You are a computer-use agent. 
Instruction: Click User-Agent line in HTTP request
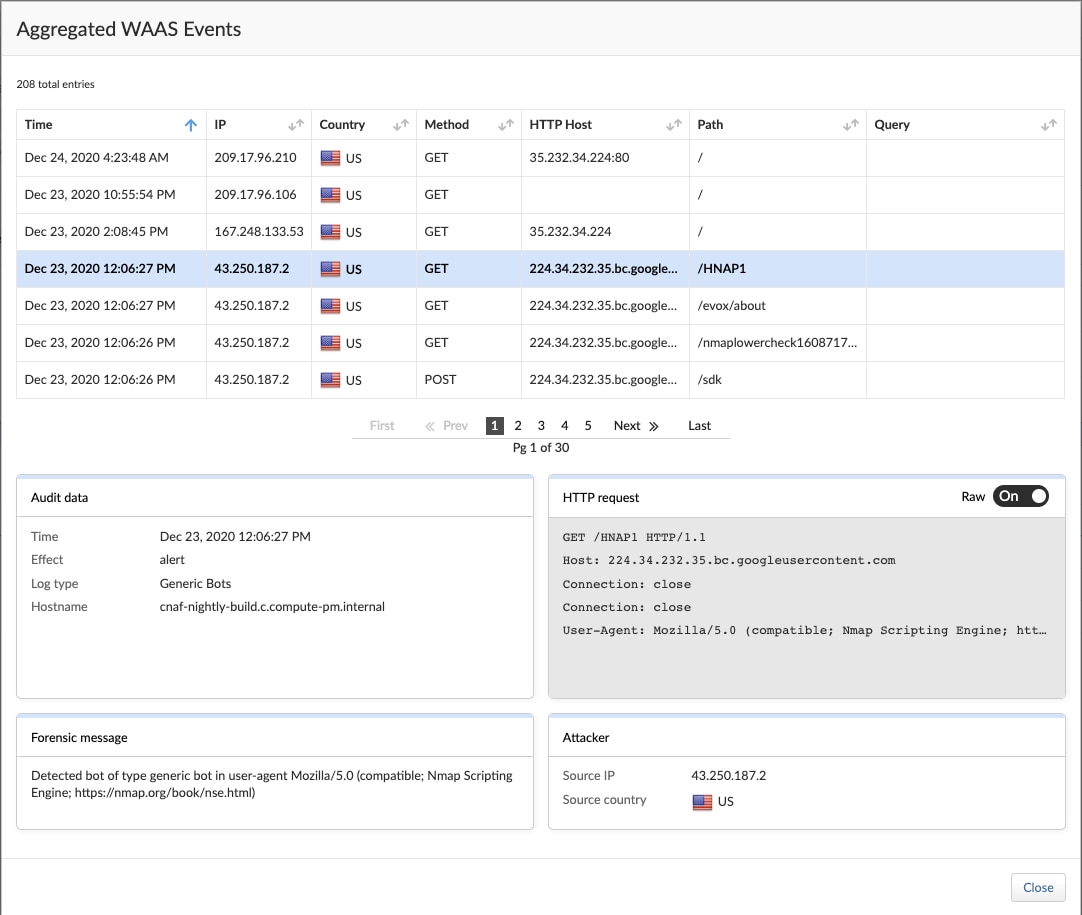point(804,630)
